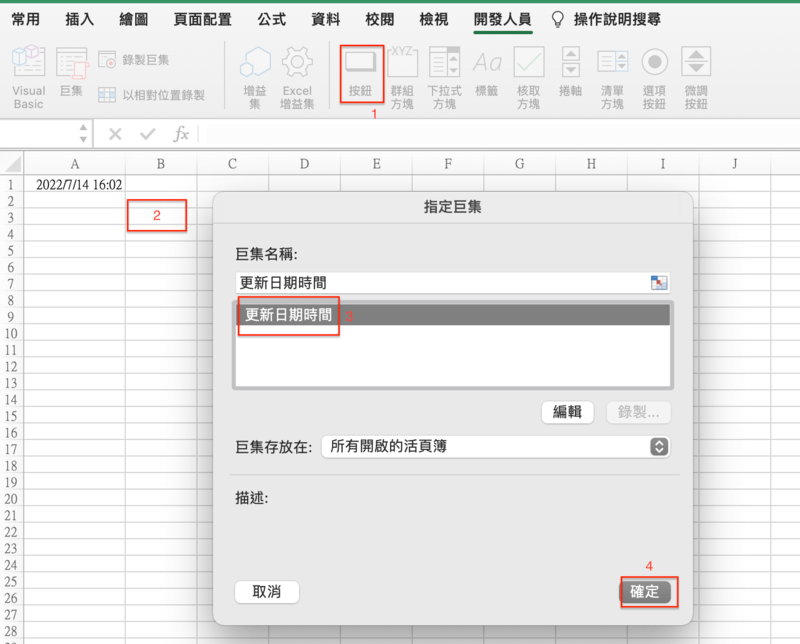Viewport: 800px width, 644px height.
Task: Confirm with the 確定 button
Action: pos(645,591)
